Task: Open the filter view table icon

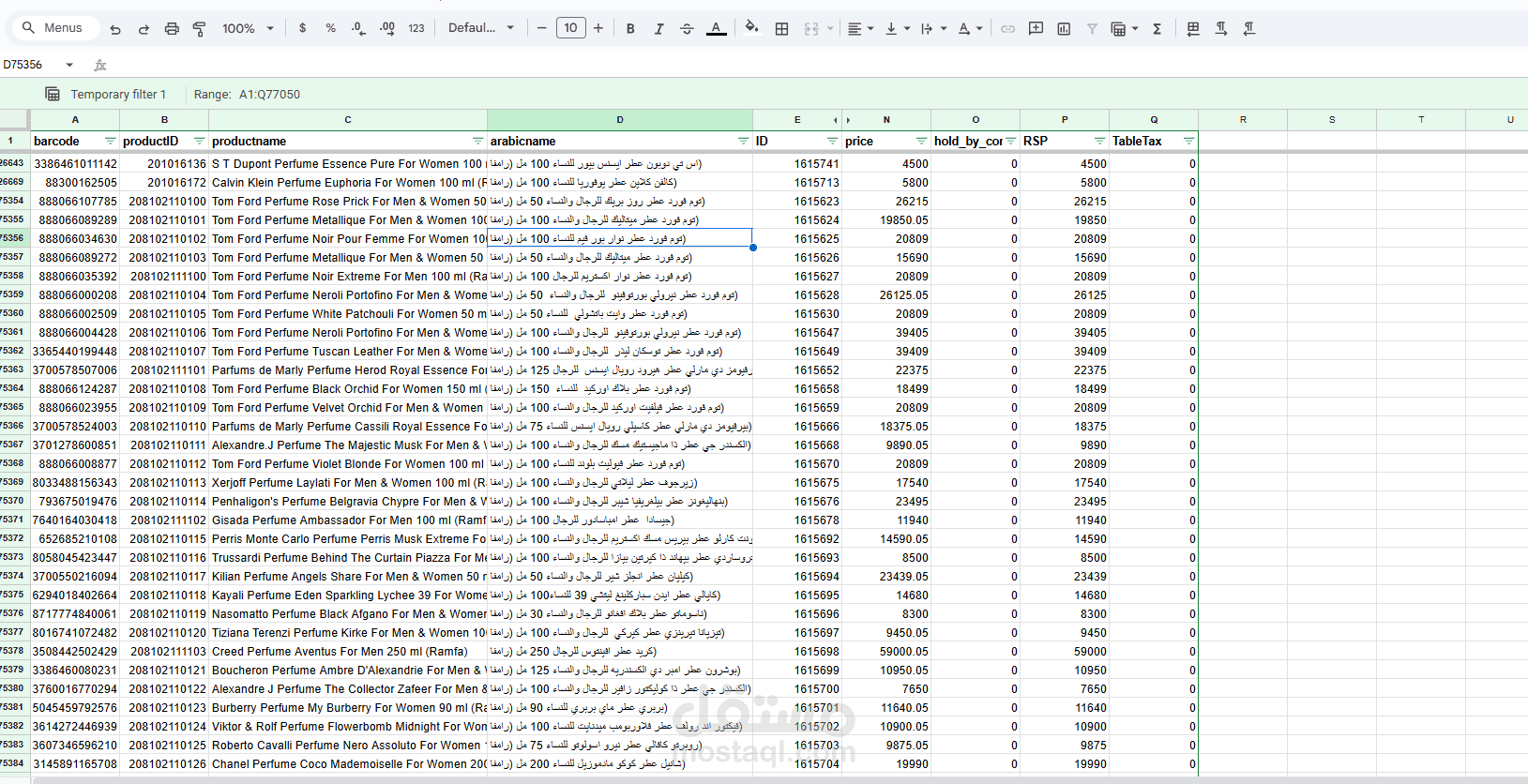Action: pos(53,94)
